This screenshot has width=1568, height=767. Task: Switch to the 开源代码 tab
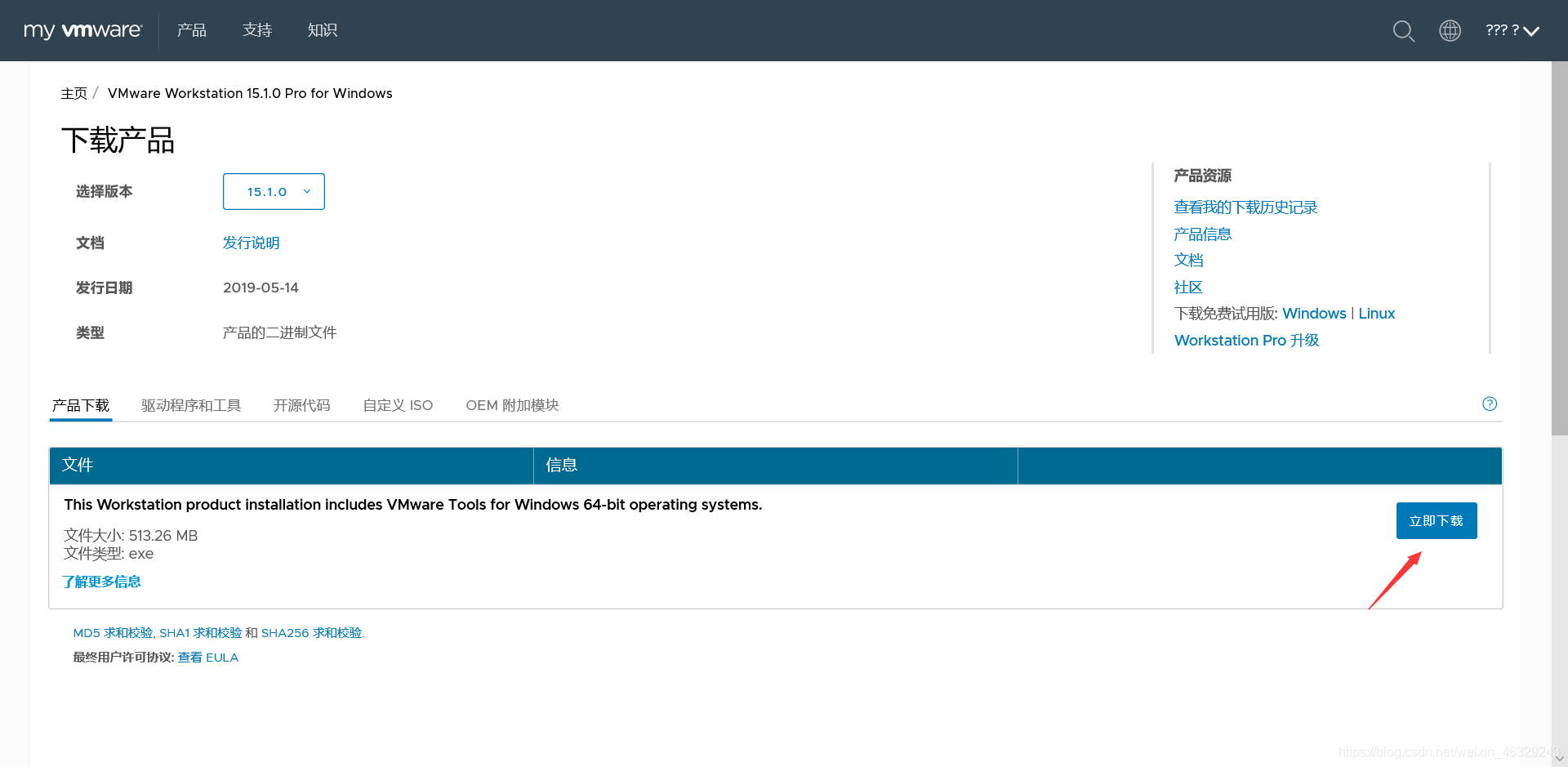[301, 405]
